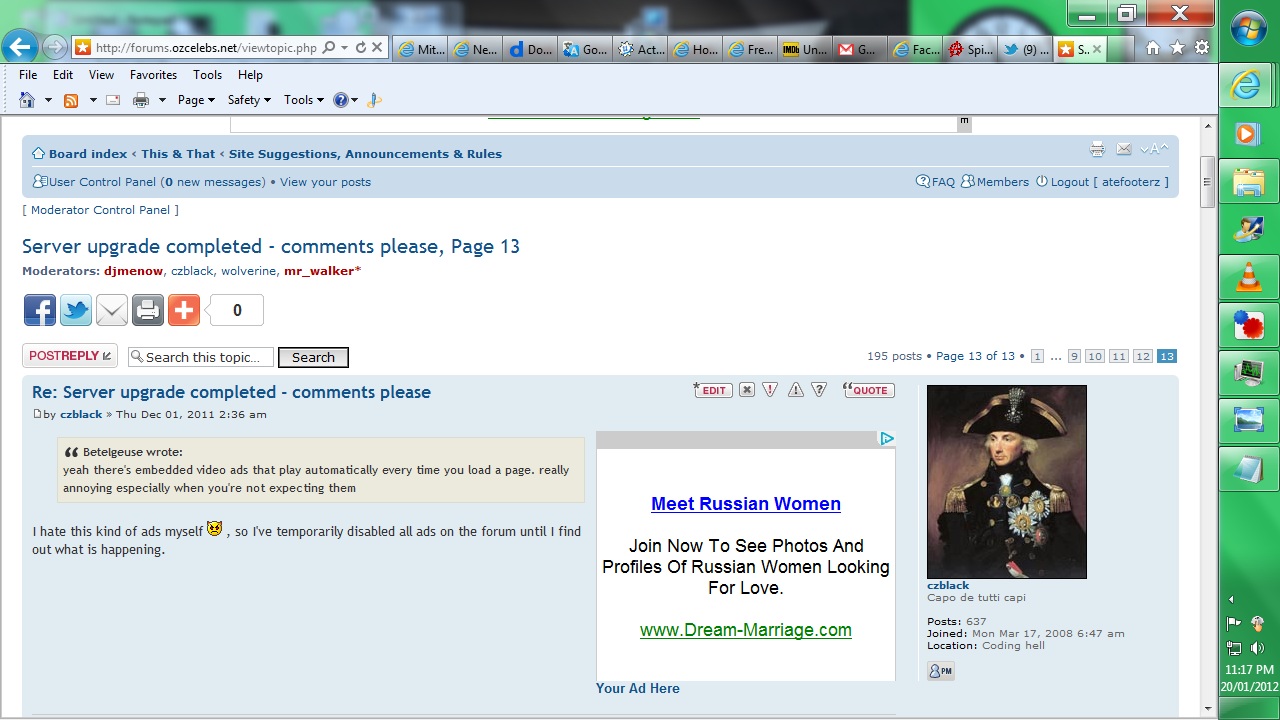This screenshot has width=1280, height=720.
Task: Open the VLC media player taskbar icon
Action: point(1248,275)
